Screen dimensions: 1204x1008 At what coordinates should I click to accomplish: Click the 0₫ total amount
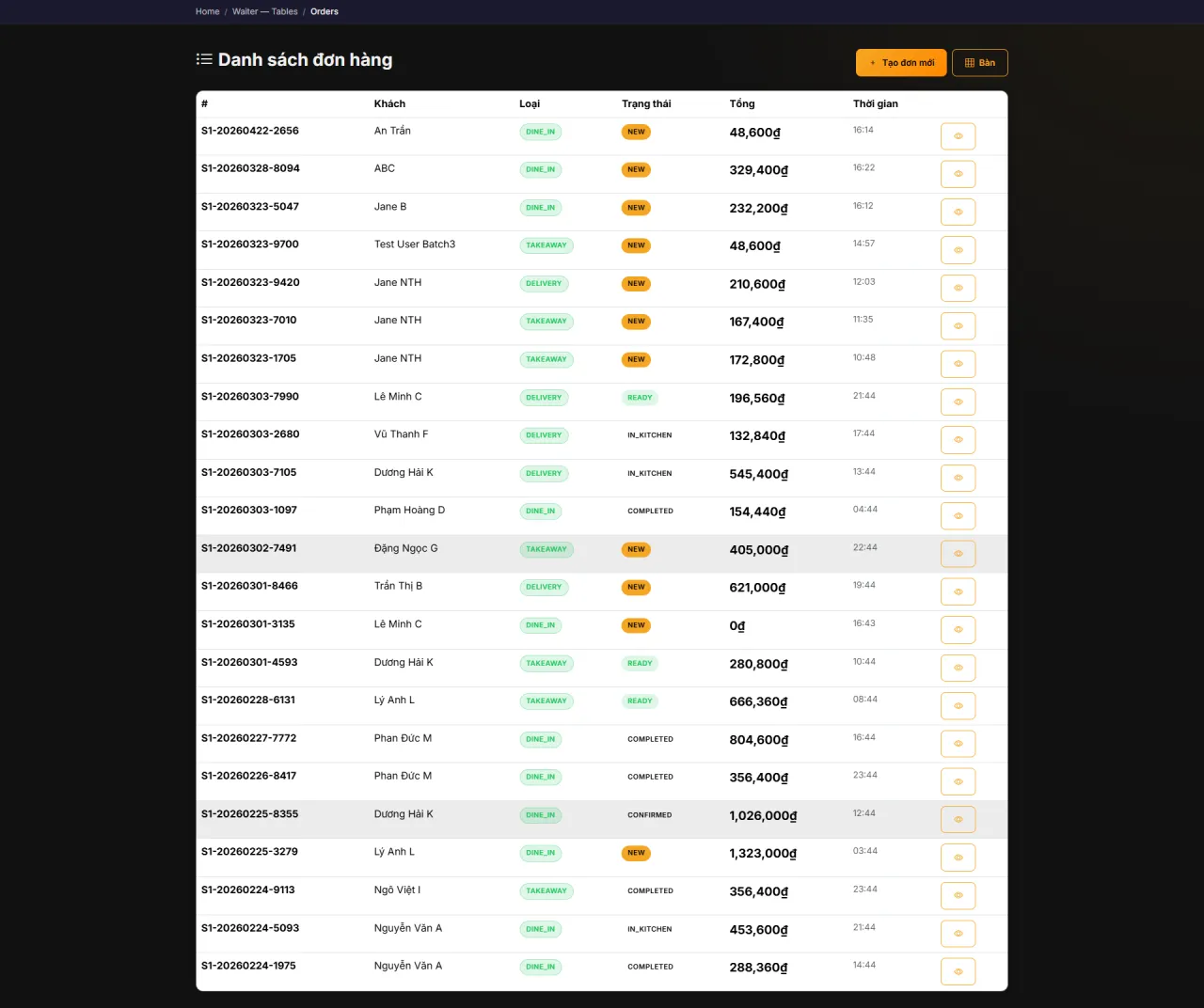[737, 626]
